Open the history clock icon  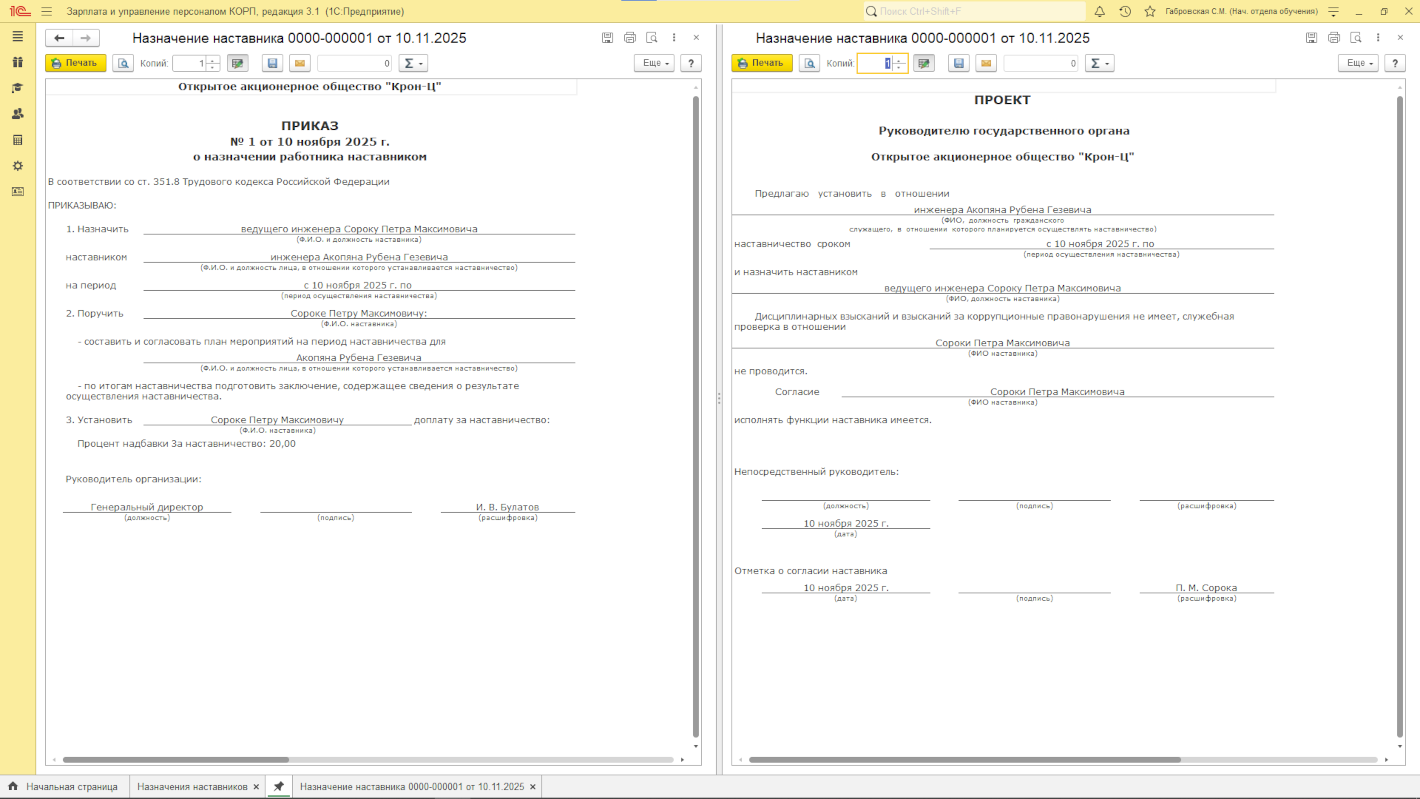(x=1125, y=11)
